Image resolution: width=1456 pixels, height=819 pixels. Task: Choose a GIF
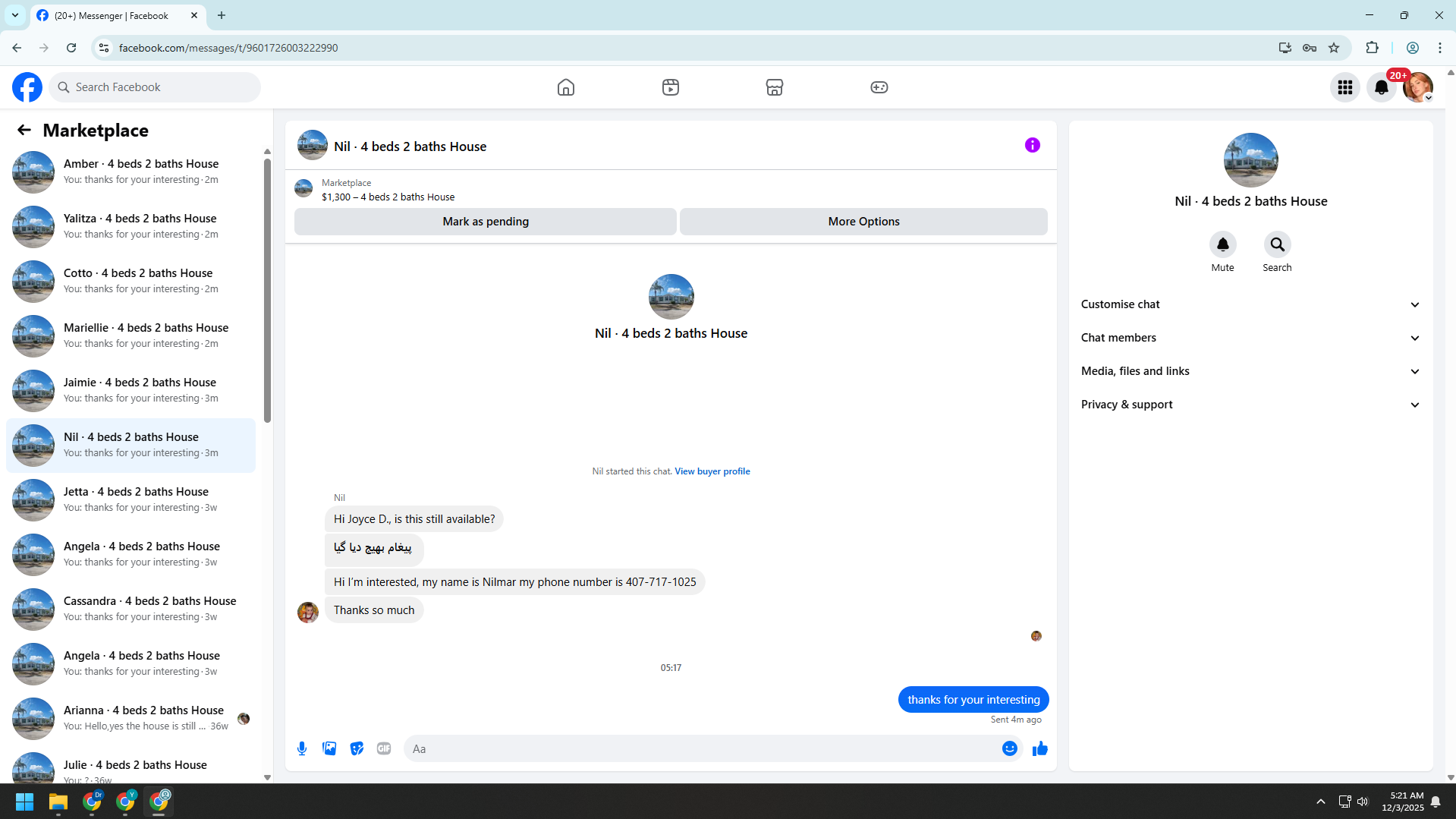(384, 748)
